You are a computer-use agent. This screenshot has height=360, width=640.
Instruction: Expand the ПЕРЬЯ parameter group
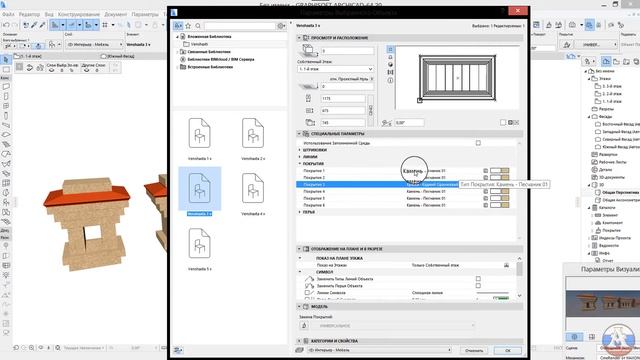coord(300,212)
